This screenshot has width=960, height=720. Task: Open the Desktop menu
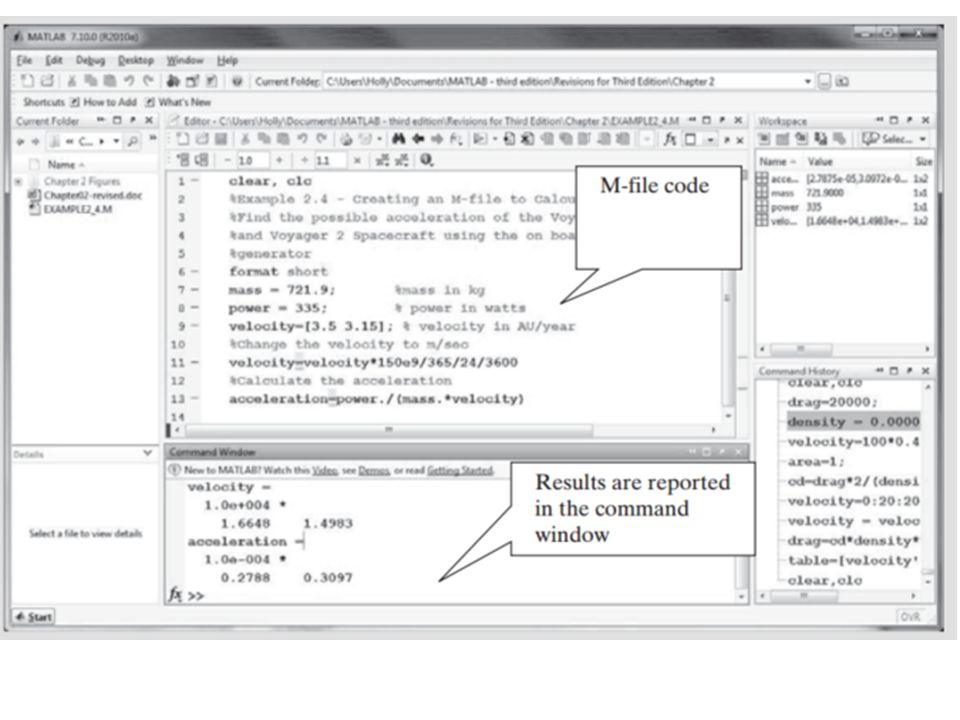click(x=136, y=60)
